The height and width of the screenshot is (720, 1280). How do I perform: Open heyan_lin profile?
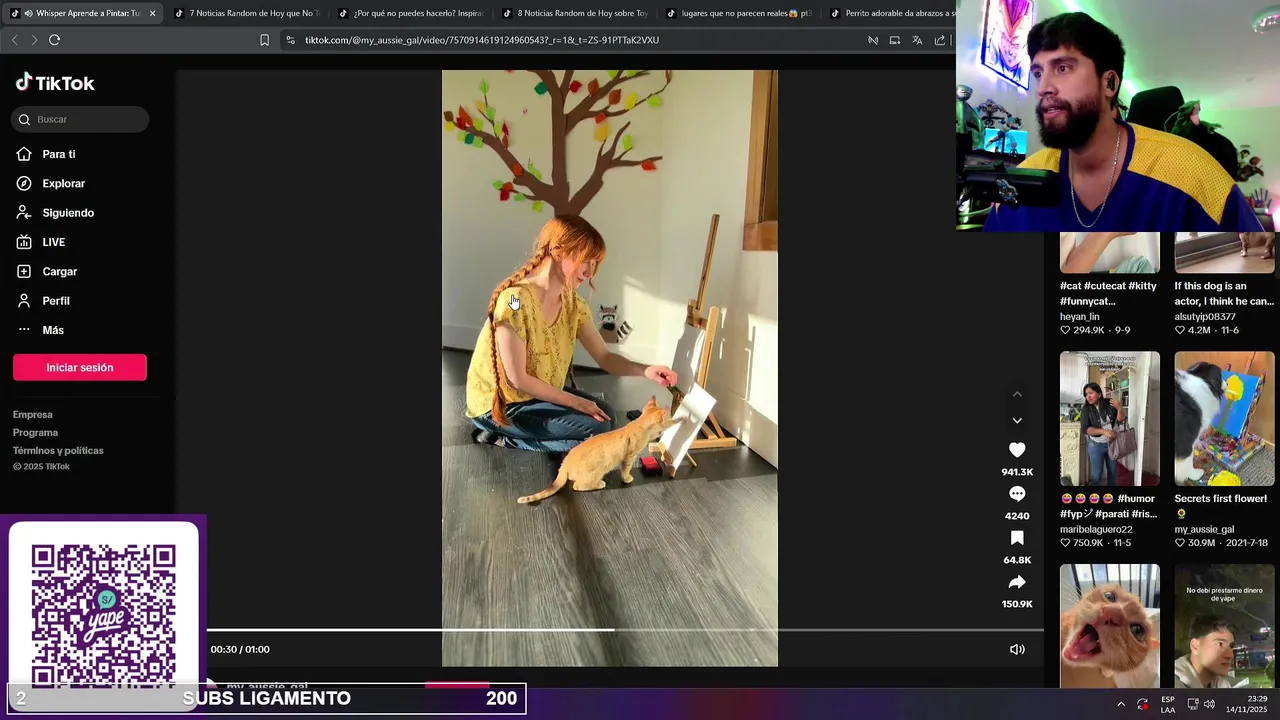click(x=1079, y=316)
